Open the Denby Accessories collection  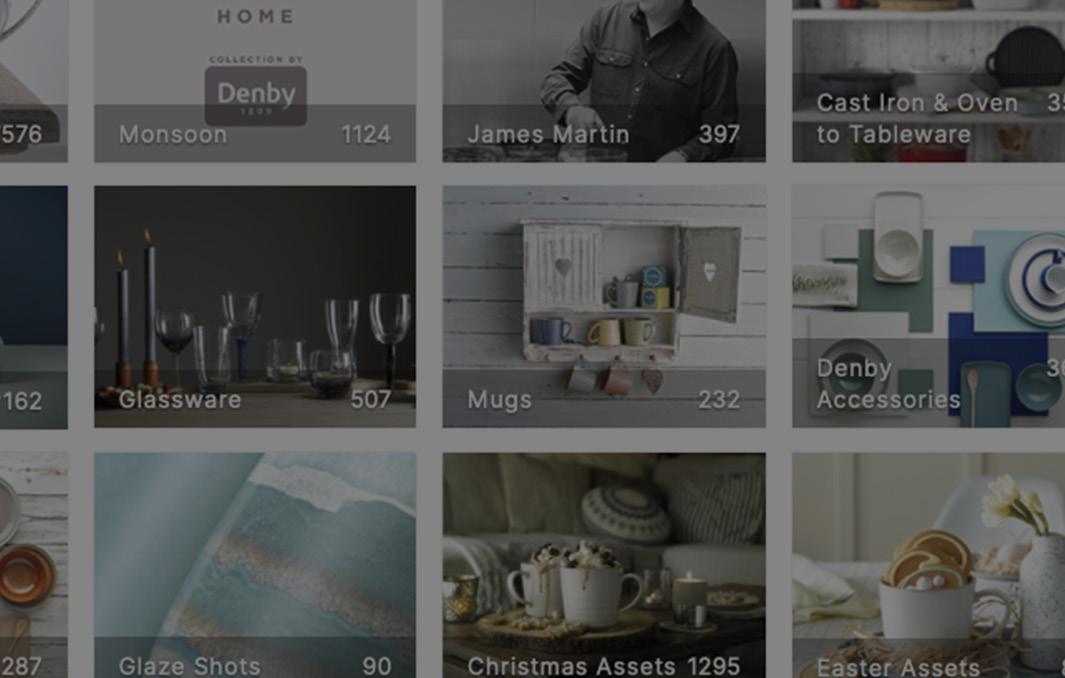(x=928, y=306)
